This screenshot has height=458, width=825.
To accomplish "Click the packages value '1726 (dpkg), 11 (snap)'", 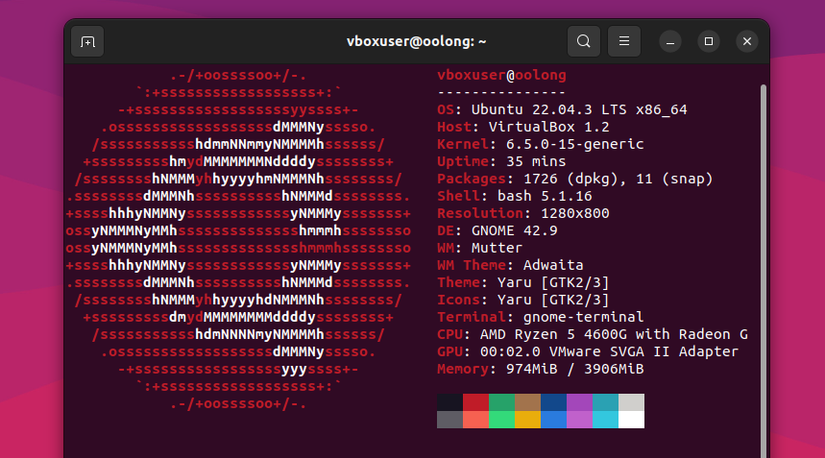I will [618, 178].
